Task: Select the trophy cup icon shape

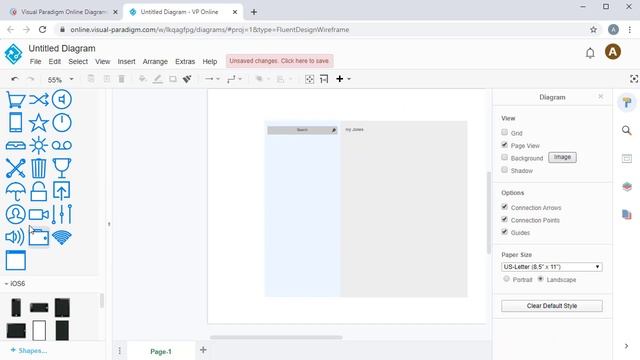Action: [x=62, y=168]
